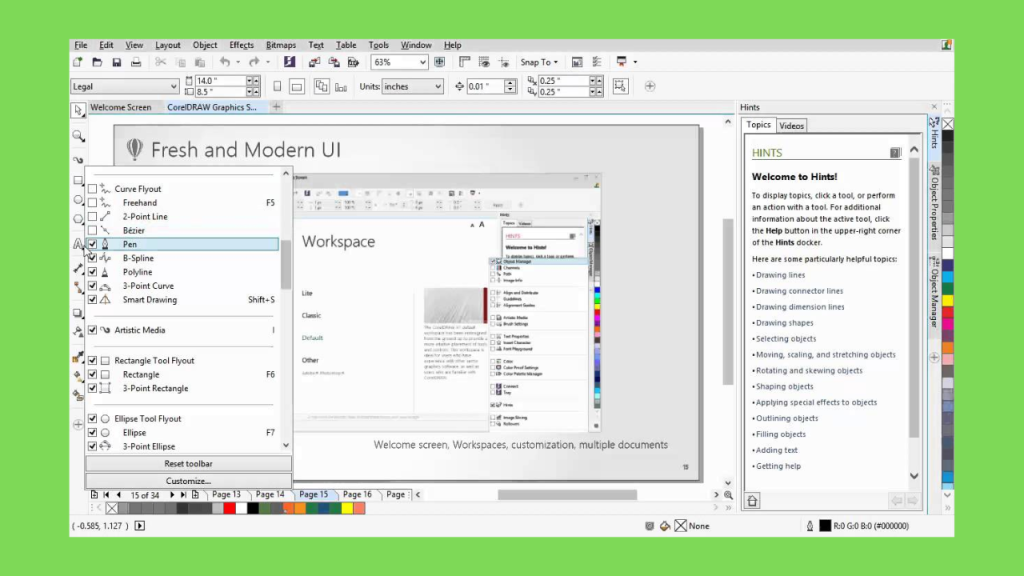Screen dimensions: 1024x576
Task: Open the Units inches dropdown
Action: 437,86
